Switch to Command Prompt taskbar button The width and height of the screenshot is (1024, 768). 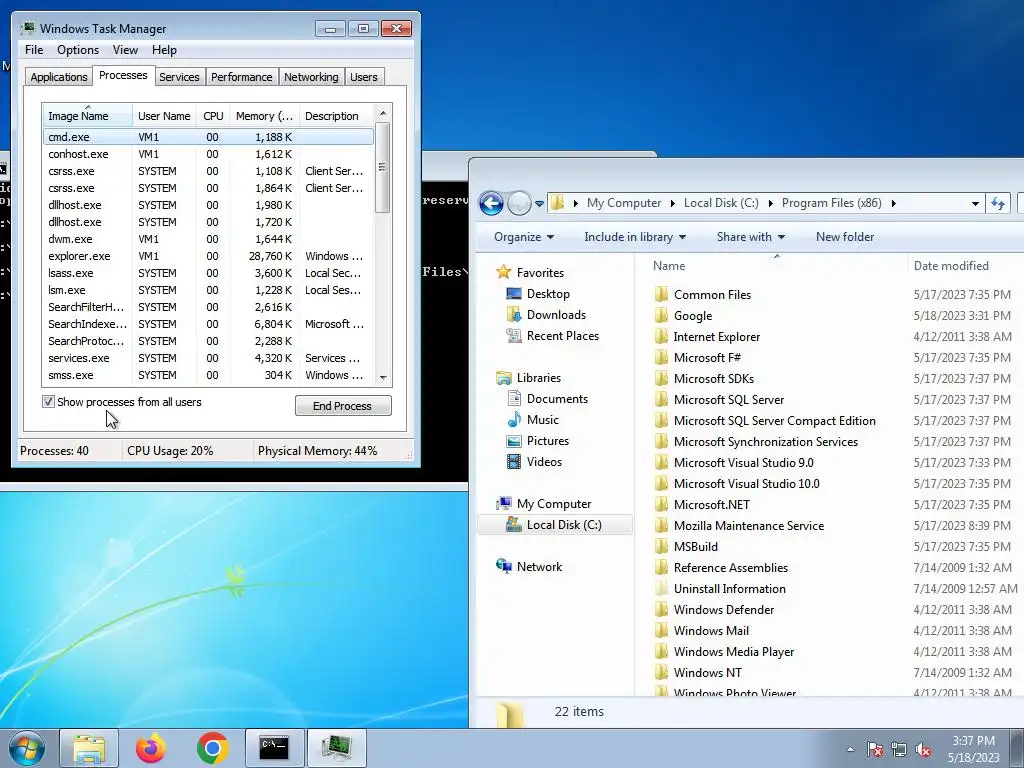click(274, 748)
